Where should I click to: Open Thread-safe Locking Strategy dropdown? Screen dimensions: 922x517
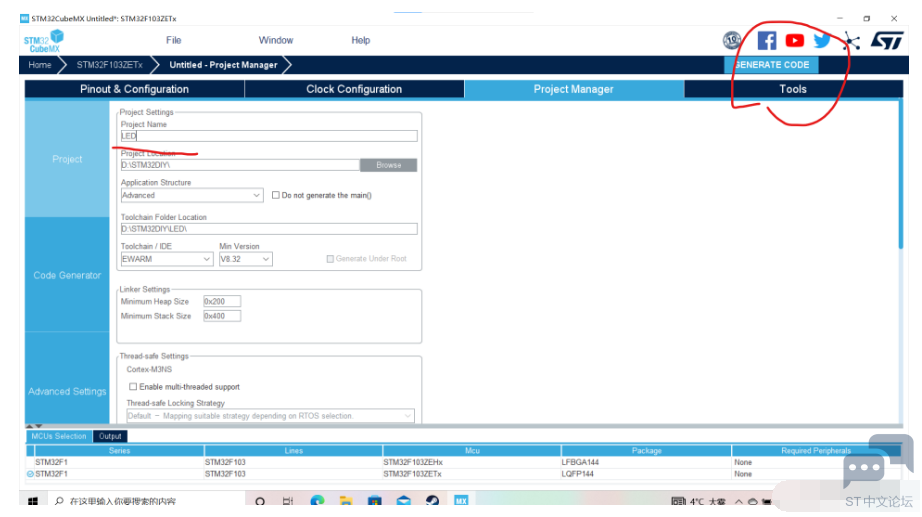270,416
